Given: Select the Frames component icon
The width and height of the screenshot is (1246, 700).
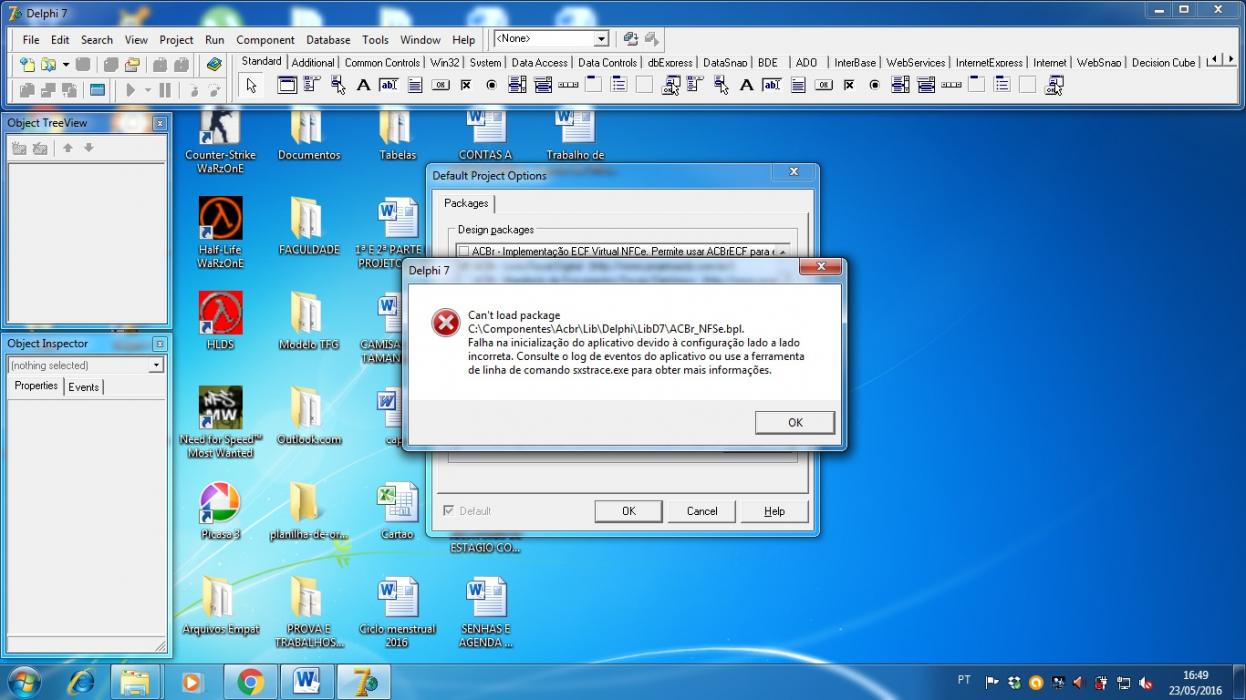Looking at the screenshot, I should click(x=287, y=86).
